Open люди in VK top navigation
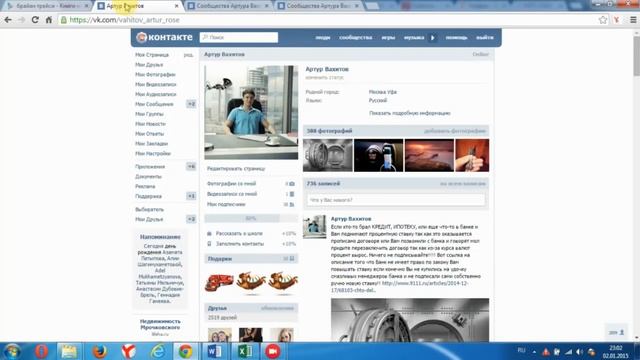Screen dimensions: 640x360 tap(322, 38)
